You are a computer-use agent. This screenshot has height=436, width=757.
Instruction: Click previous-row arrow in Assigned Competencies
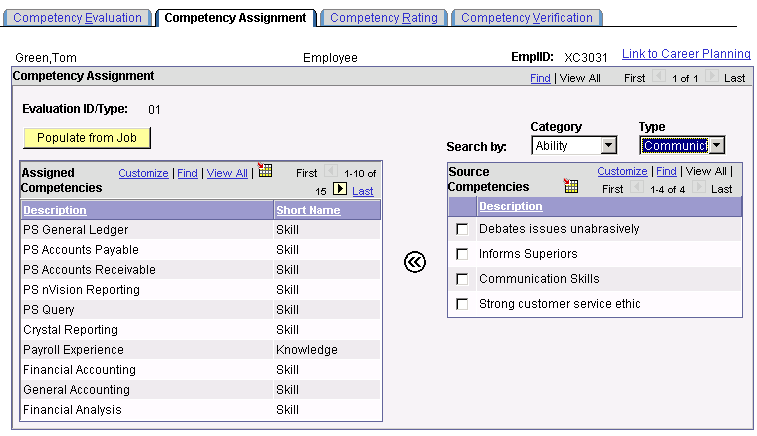click(331, 171)
